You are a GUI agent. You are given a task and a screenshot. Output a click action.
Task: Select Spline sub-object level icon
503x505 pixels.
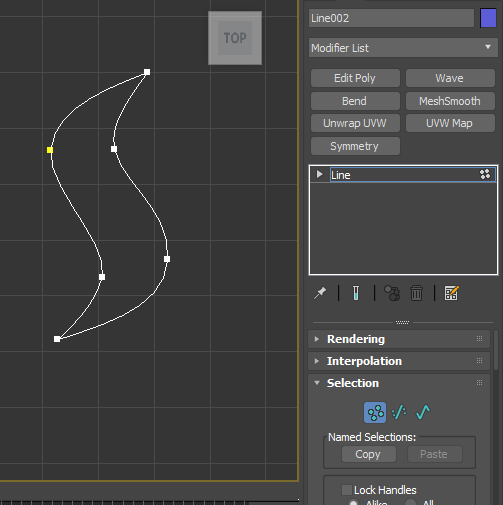pyautogui.click(x=423, y=412)
